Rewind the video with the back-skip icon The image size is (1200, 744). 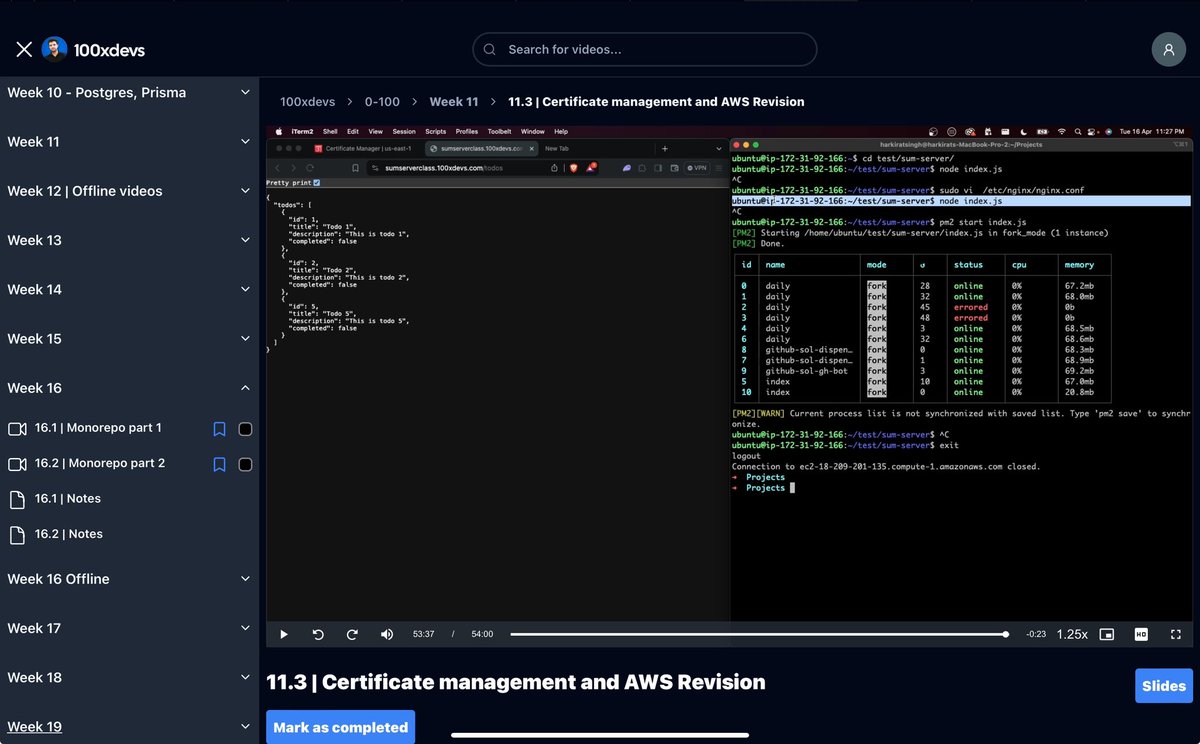[x=318, y=634]
